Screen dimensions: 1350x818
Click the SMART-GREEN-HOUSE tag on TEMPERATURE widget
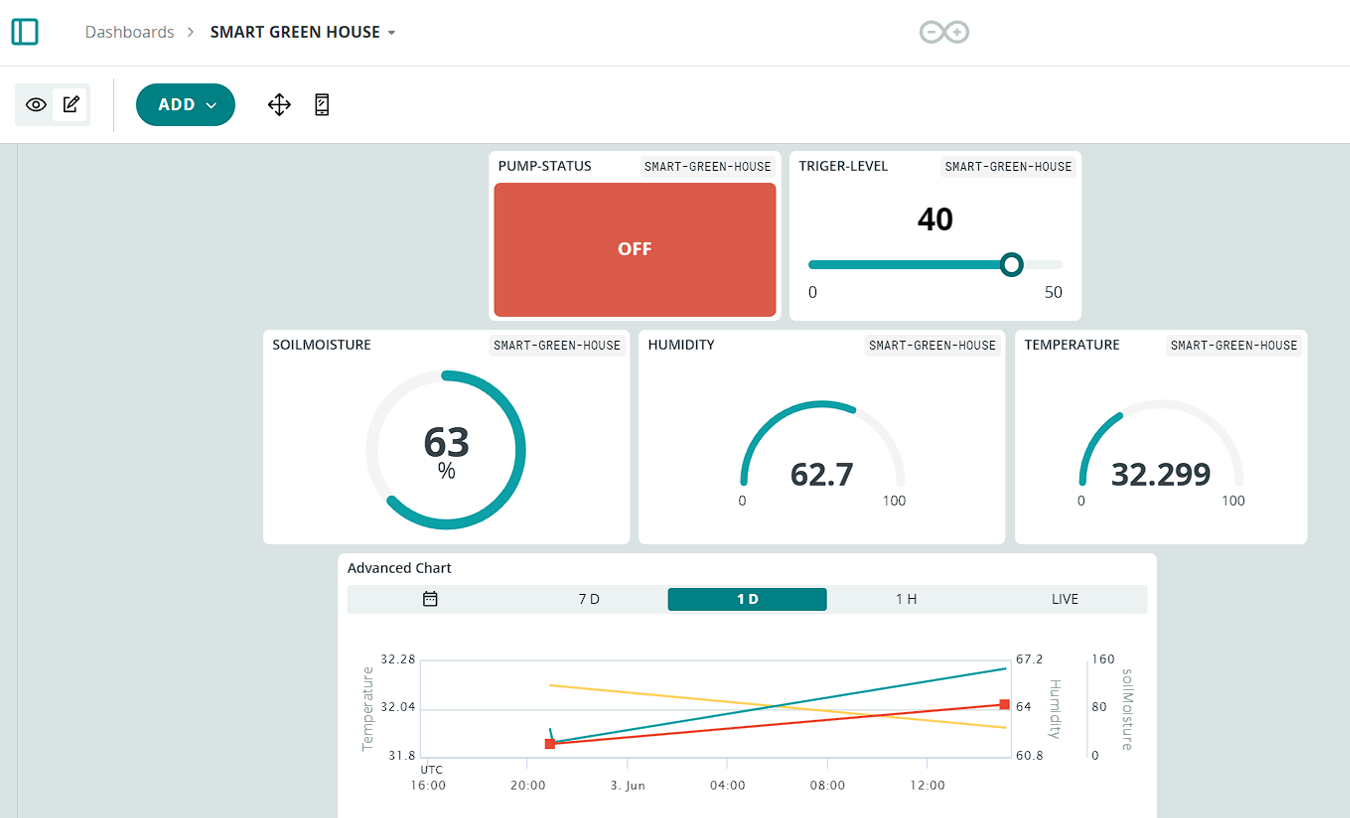click(x=1234, y=346)
